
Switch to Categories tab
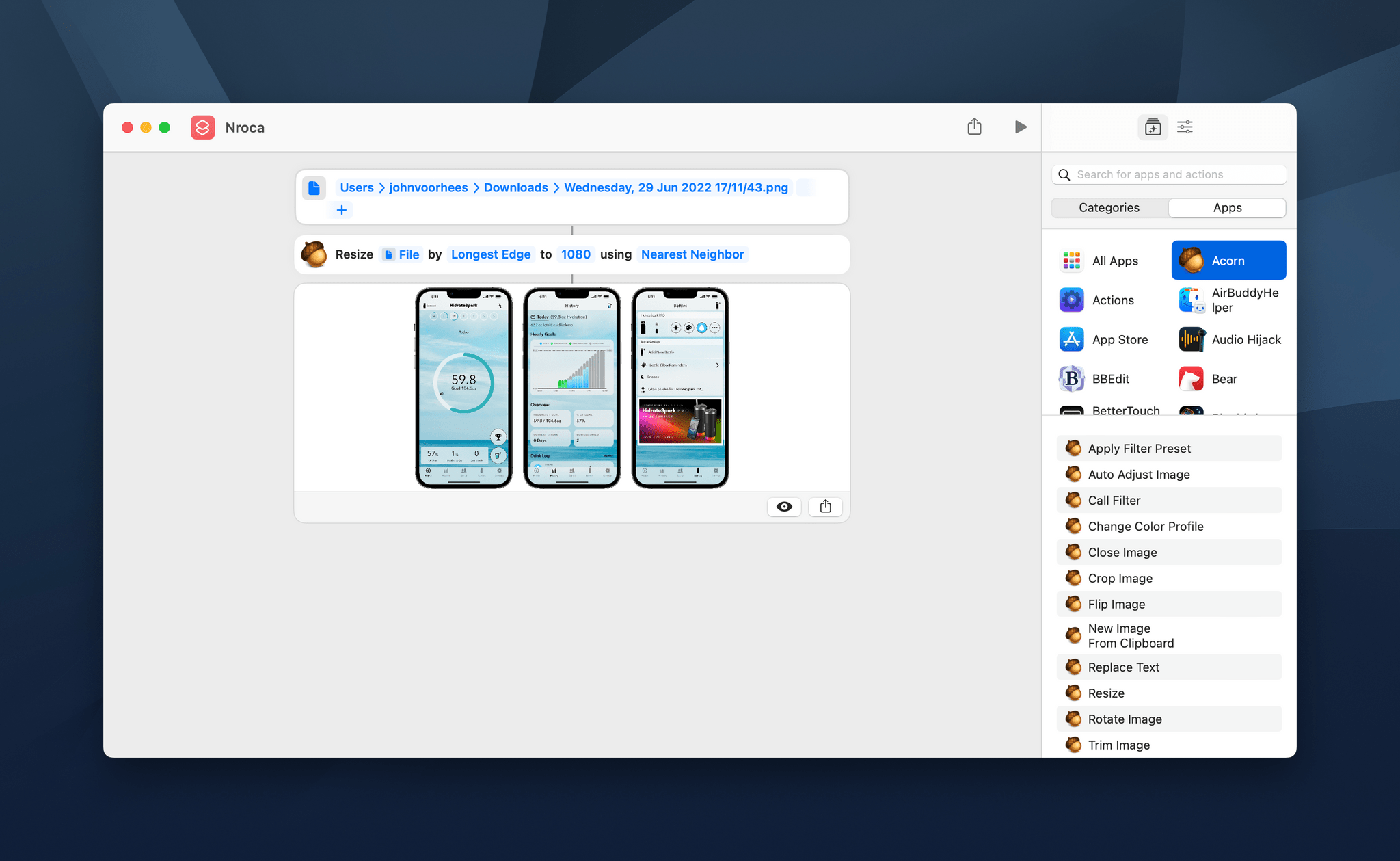[1108, 207]
